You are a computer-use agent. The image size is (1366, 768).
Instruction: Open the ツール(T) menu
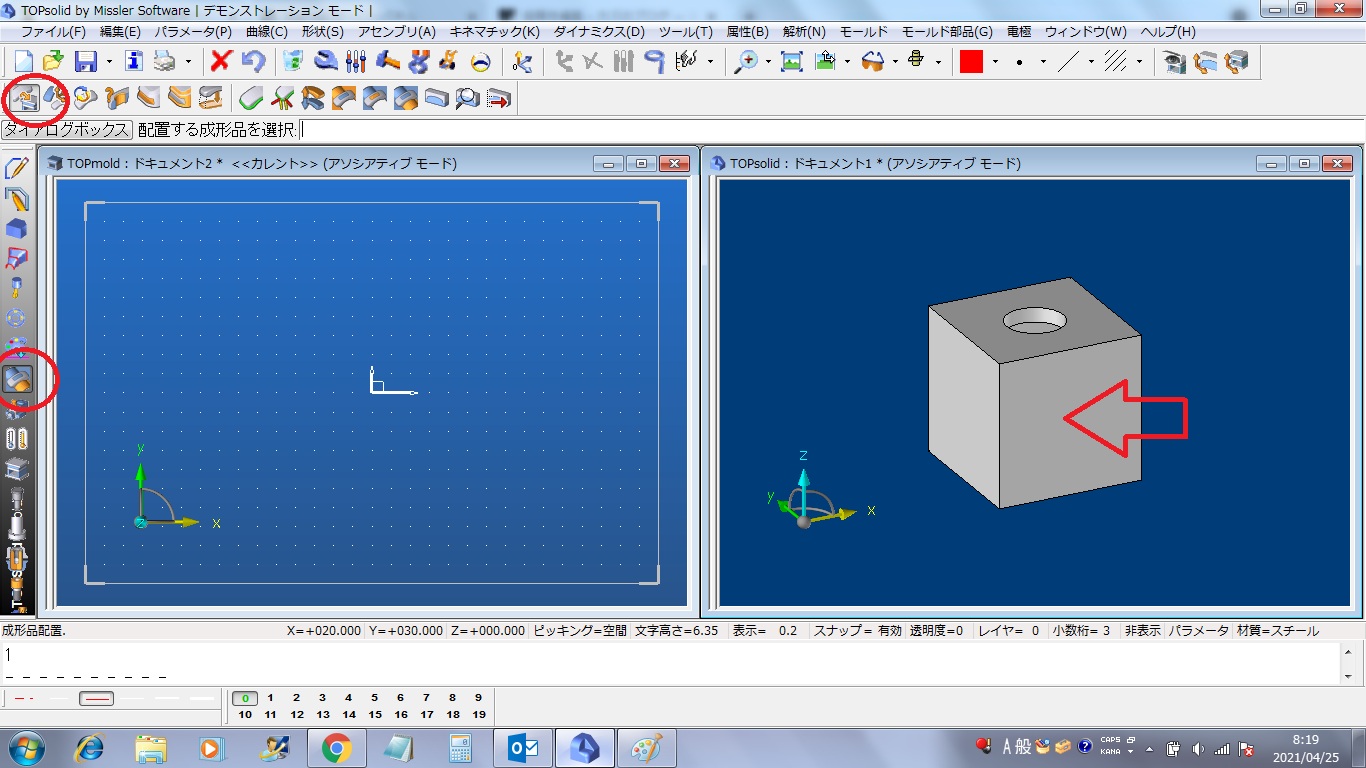coord(685,32)
